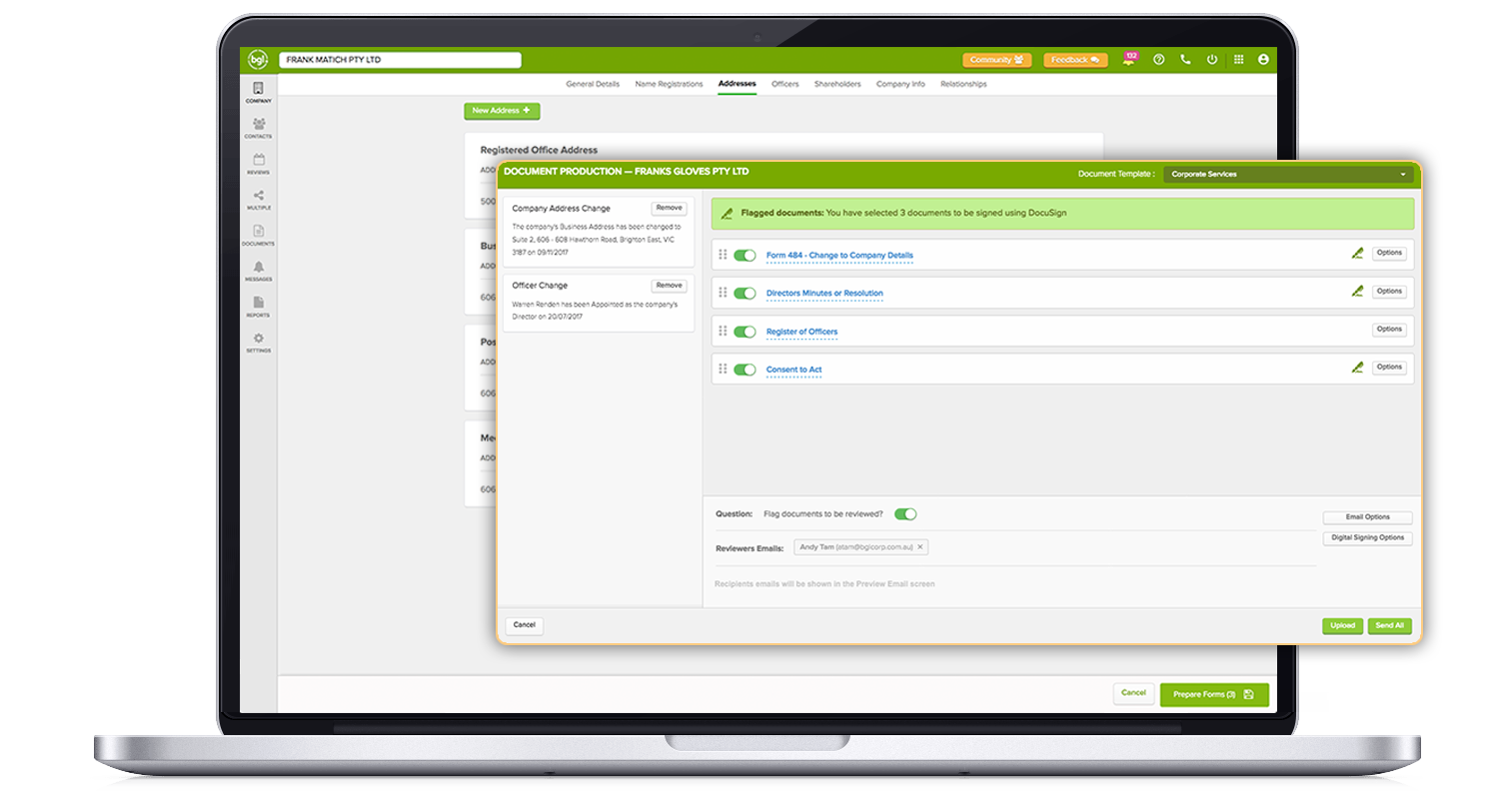This screenshot has width=1512, height=791.
Task: Open Options for Directors Minutes or Resolution
Action: pyautogui.click(x=1389, y=292)
